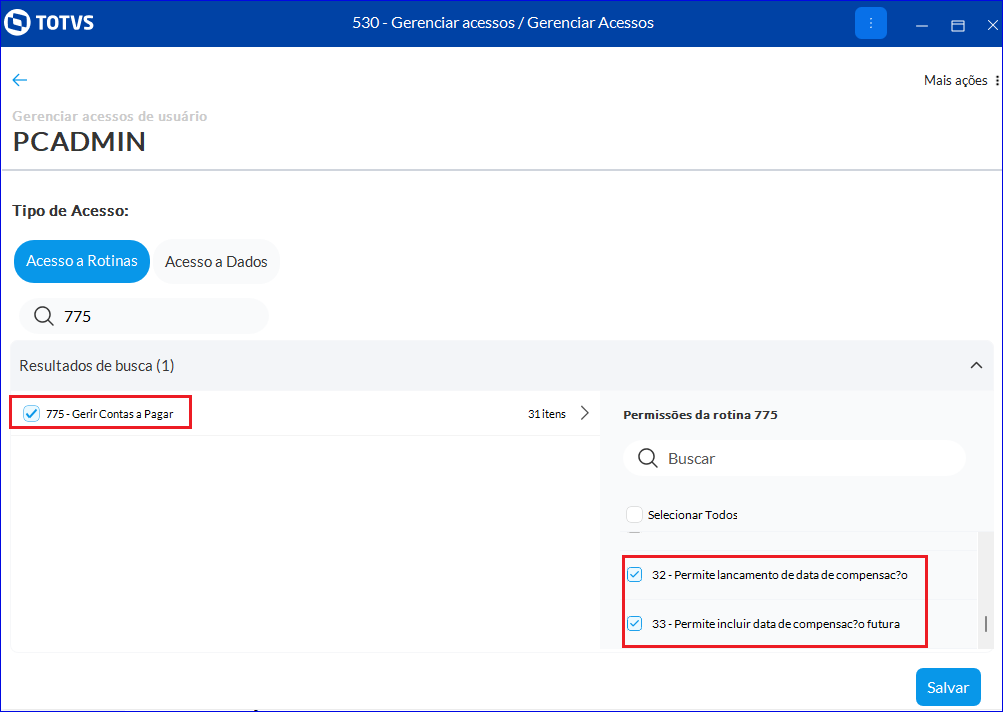Viewport: 1003px width, 712px height.
Task: Click the magnifier icon in Buscar field
Action: pyautogui.click(x=648, y=458)
